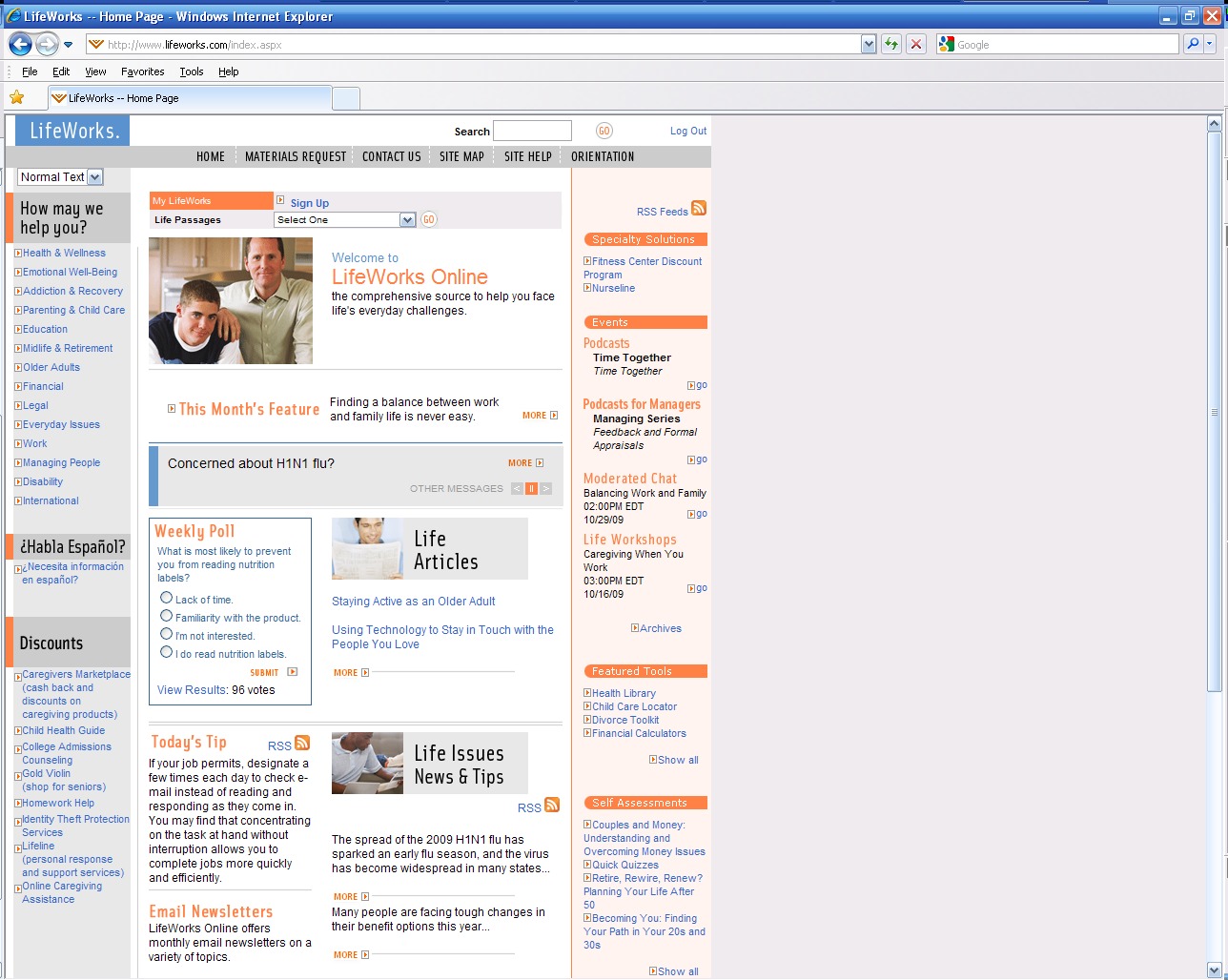Click the browser Back arrow button
This screenshot has width=1228, height=980.
click(20, 44)
